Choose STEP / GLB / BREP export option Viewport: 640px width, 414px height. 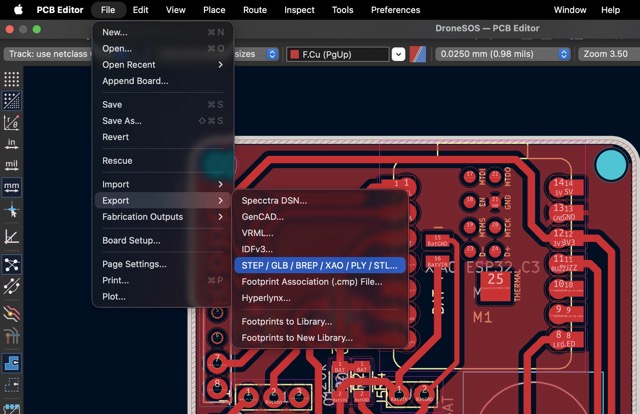click(320, 265)
